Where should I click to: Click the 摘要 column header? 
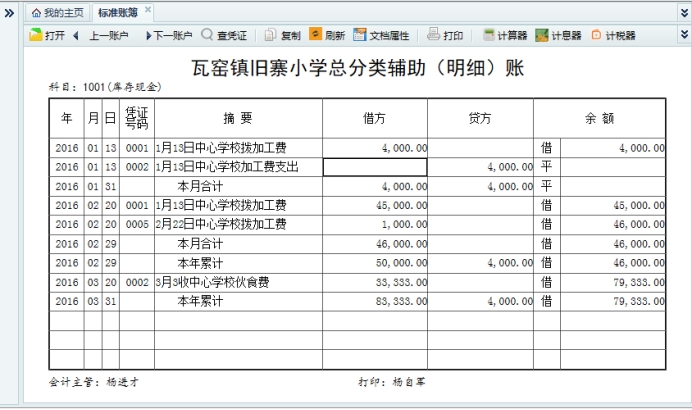coord(238,118)
